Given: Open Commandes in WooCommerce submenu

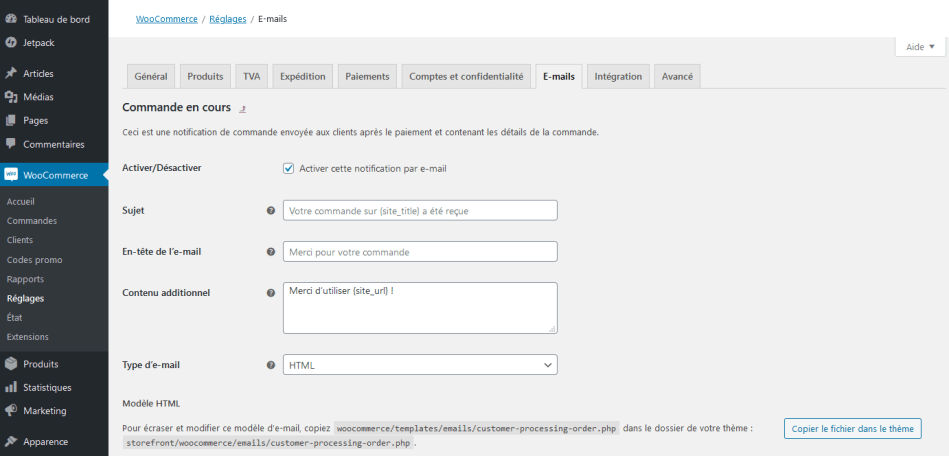Looking at the screenshot, I should click(31, 221).
